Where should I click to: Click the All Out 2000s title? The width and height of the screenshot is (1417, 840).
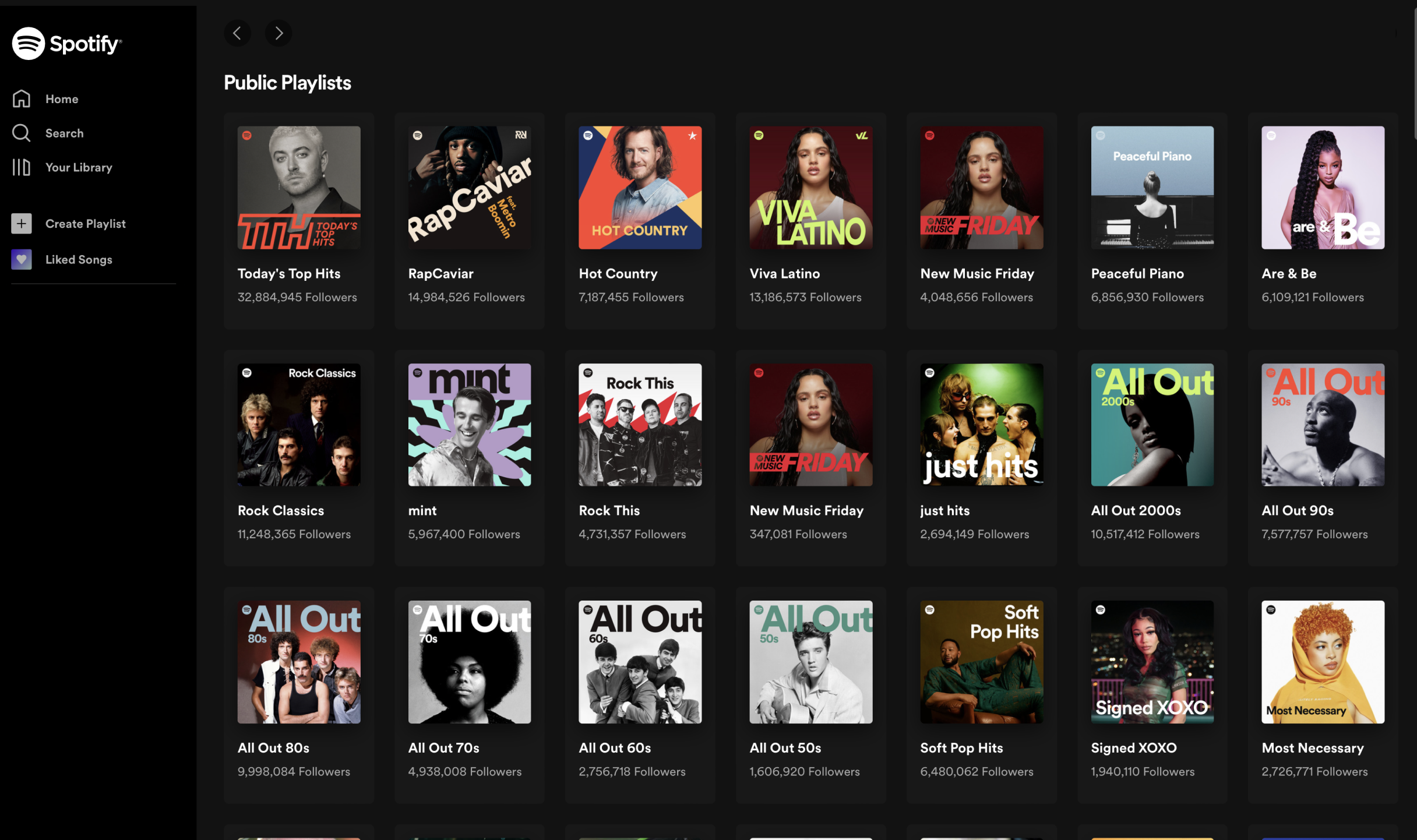[x=1136, y=511]
